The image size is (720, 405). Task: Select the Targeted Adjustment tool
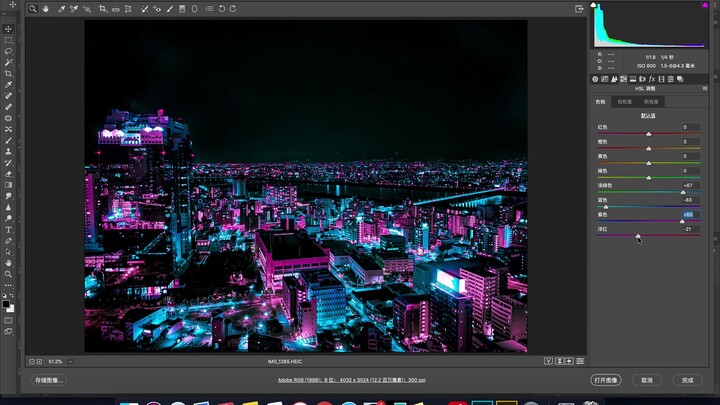coord(86,9)
